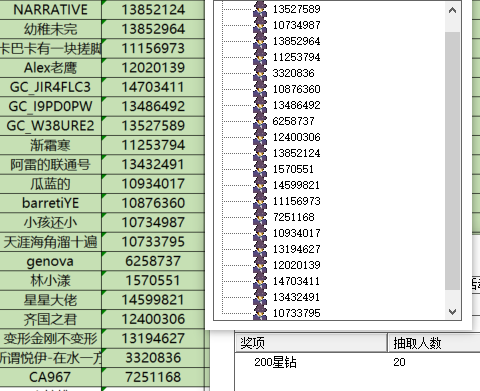Select spreadsheet cell 齐国之君
The height and width of the screenshot is (391, 480).
[51, 319]
